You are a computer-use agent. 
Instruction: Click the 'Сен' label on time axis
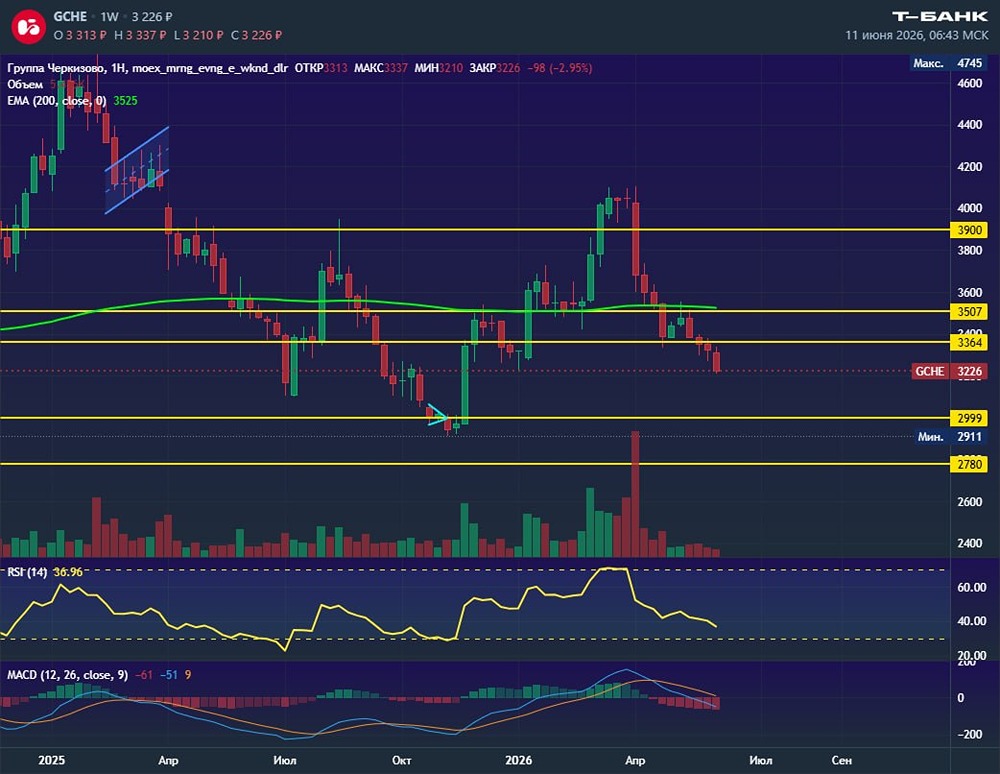pos(842,760)
